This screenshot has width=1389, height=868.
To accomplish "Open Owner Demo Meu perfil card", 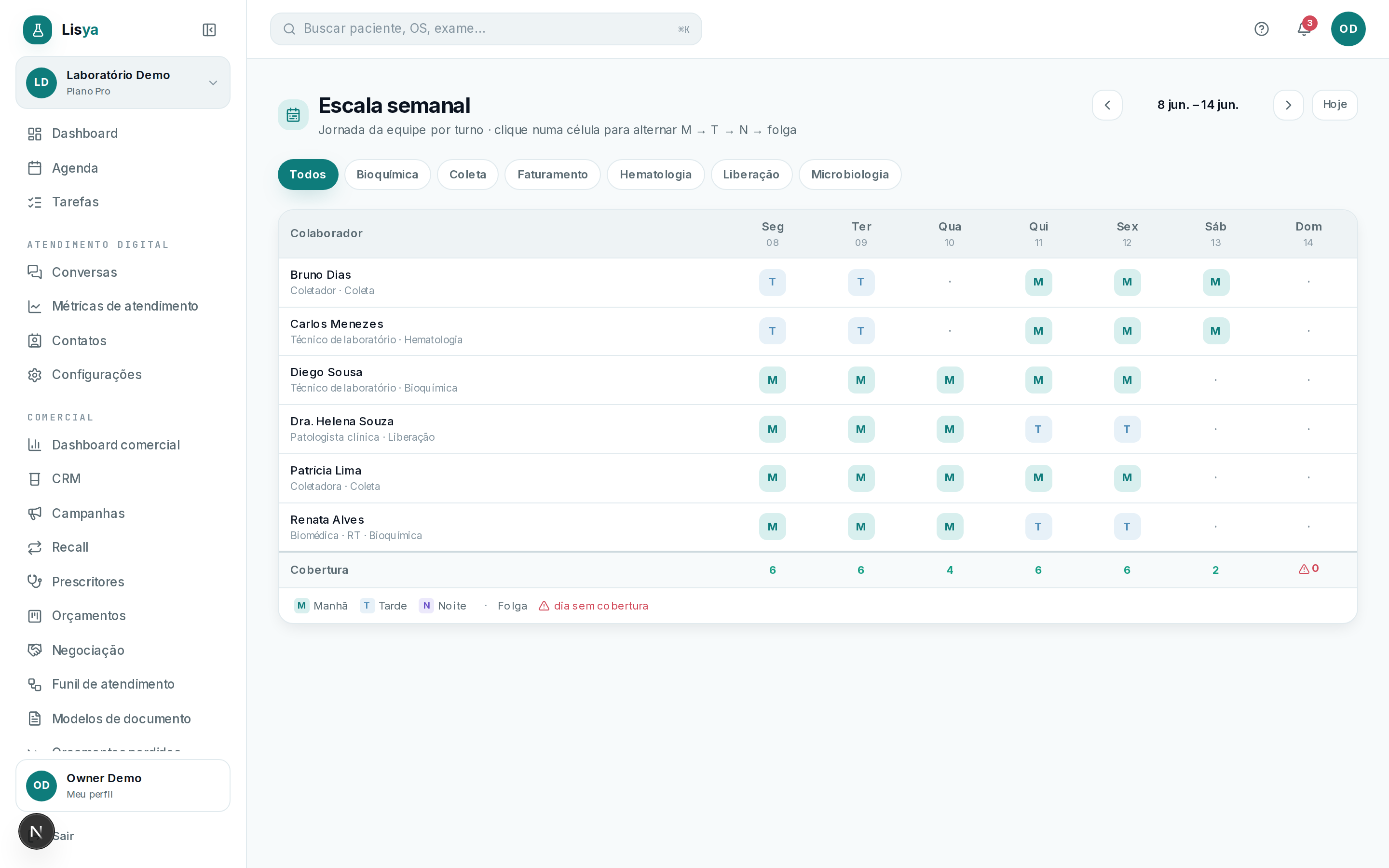I will [x=123, y=786].
